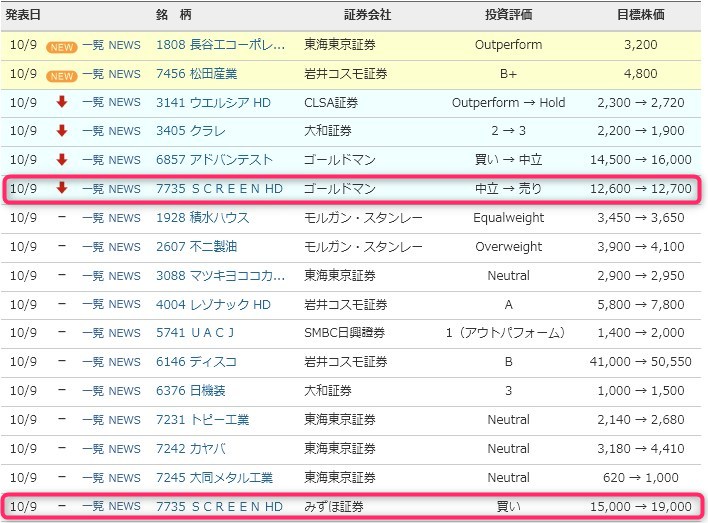This screenshot has width=708, height=523.
Task: Open the 一覧 list for 5741 UACJ
Action: [x=92, y=333]
